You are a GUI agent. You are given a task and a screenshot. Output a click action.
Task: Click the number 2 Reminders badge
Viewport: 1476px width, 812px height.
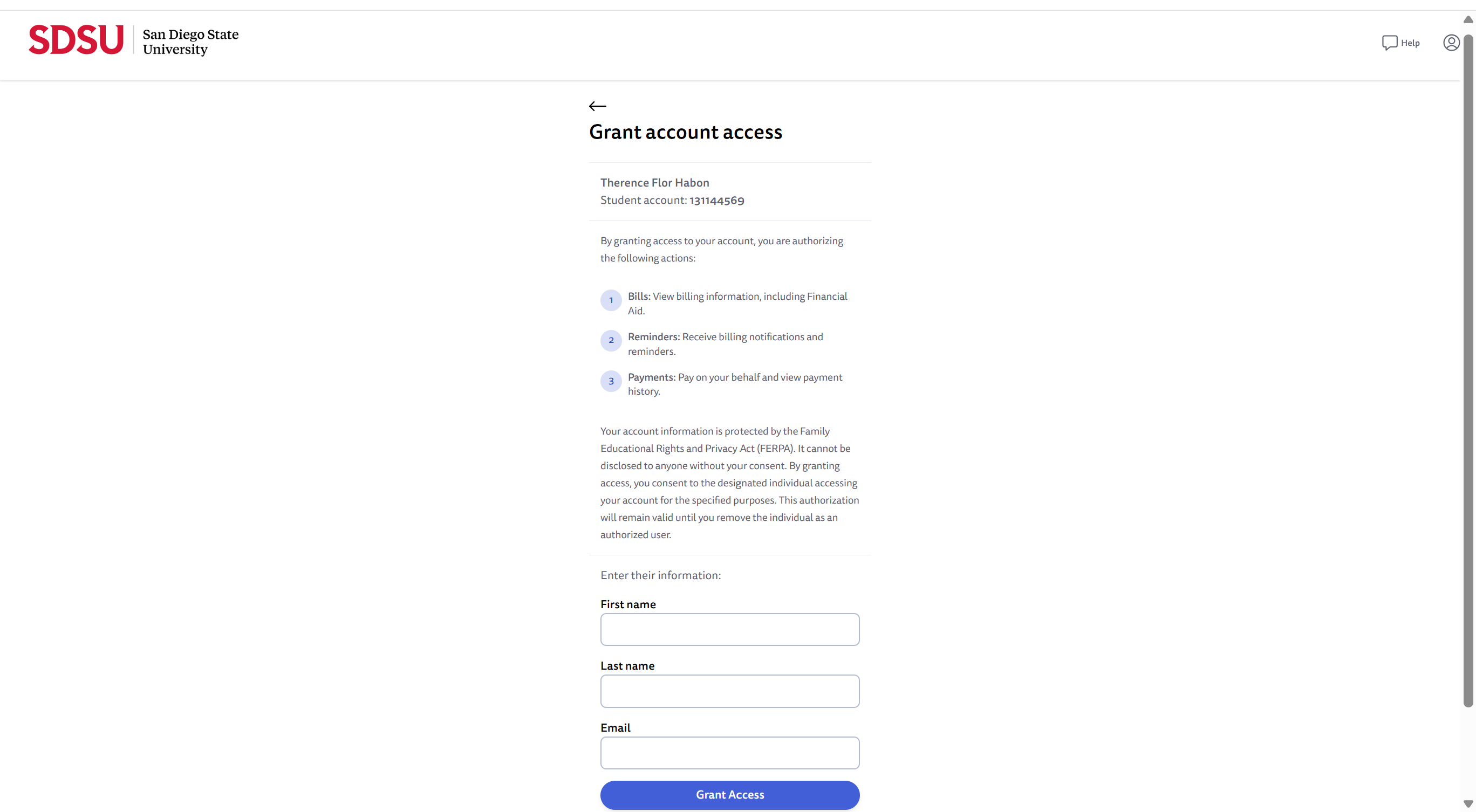point(611,340)
